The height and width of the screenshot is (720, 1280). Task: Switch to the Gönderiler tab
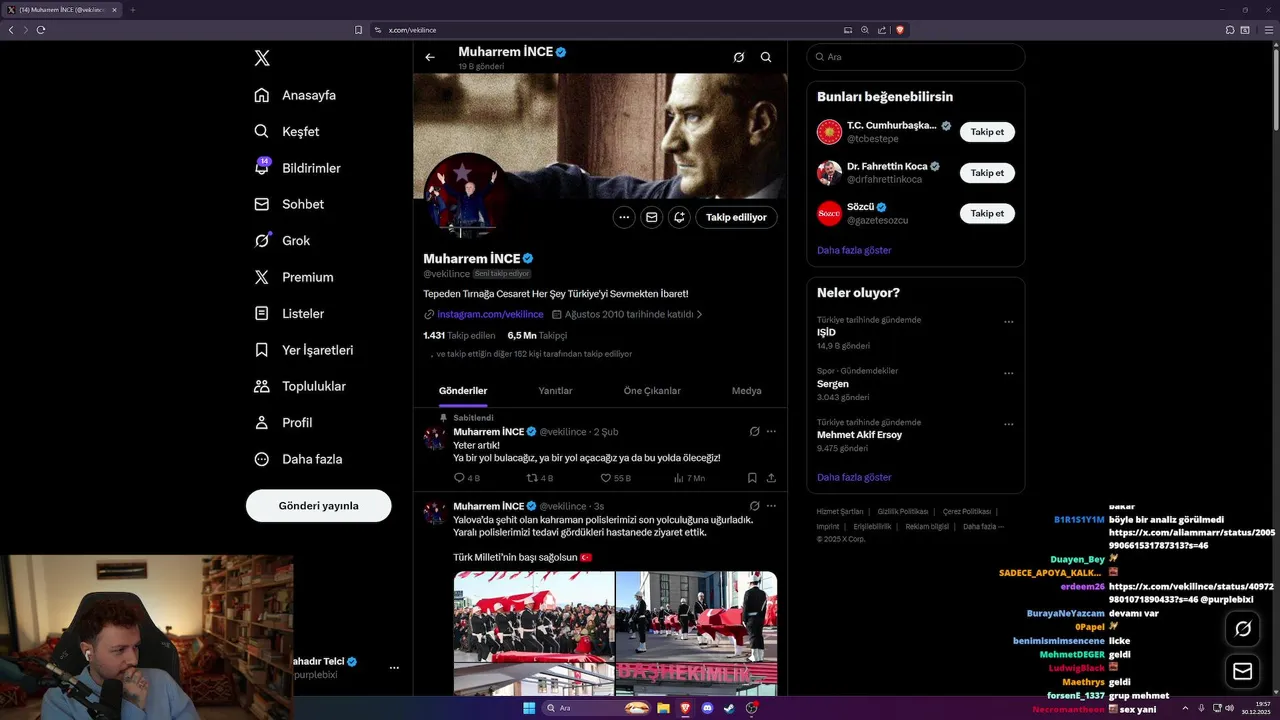click(463, 391)
